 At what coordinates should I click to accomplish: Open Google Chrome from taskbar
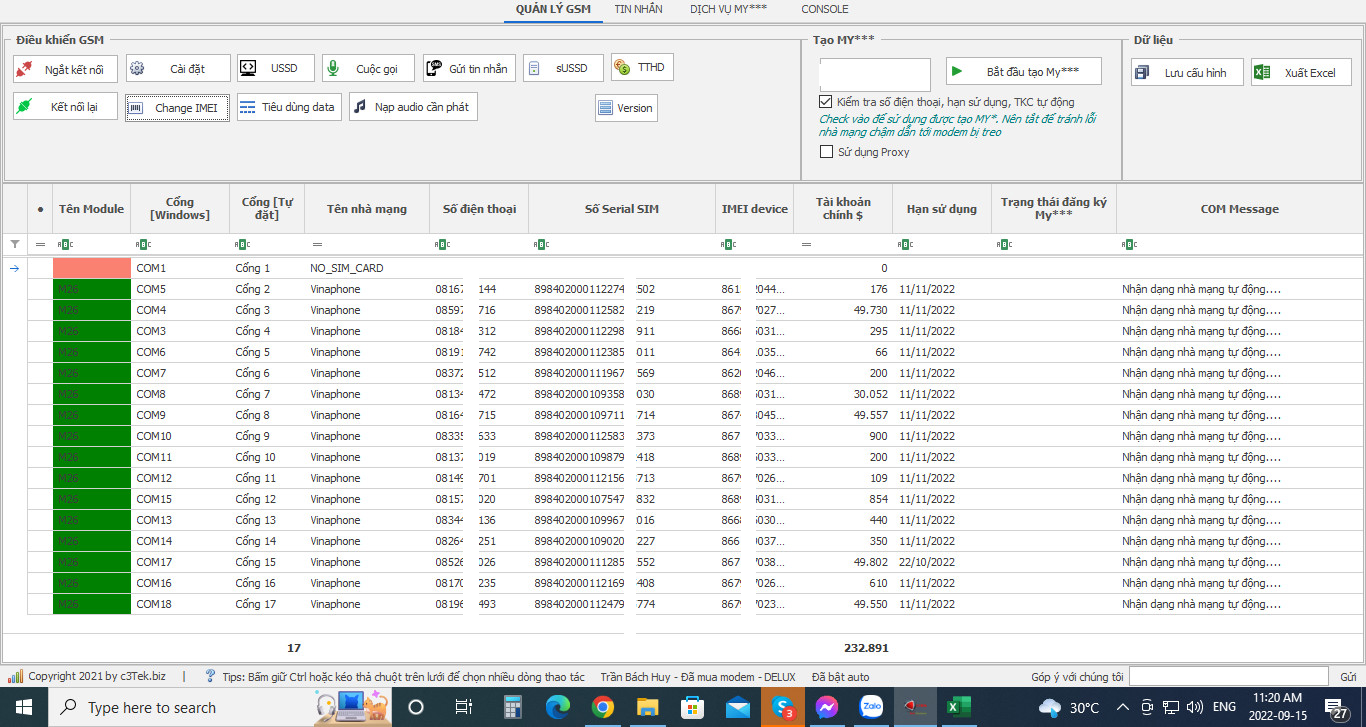[x=602, y=707]
